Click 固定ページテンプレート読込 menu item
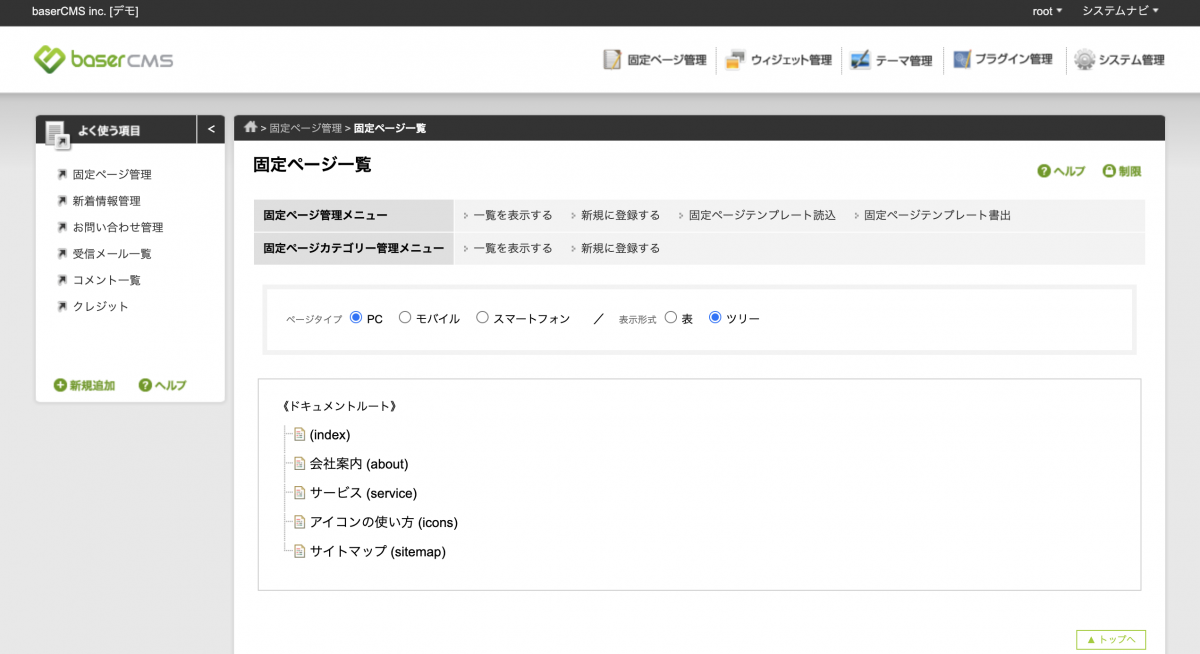 coord(761,215)
